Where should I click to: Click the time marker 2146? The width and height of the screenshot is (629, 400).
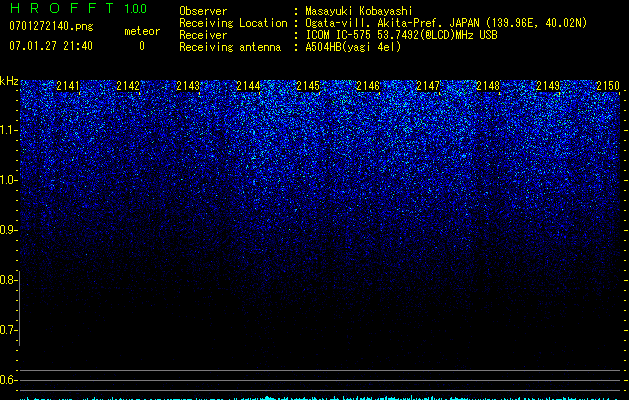(368, 85)
